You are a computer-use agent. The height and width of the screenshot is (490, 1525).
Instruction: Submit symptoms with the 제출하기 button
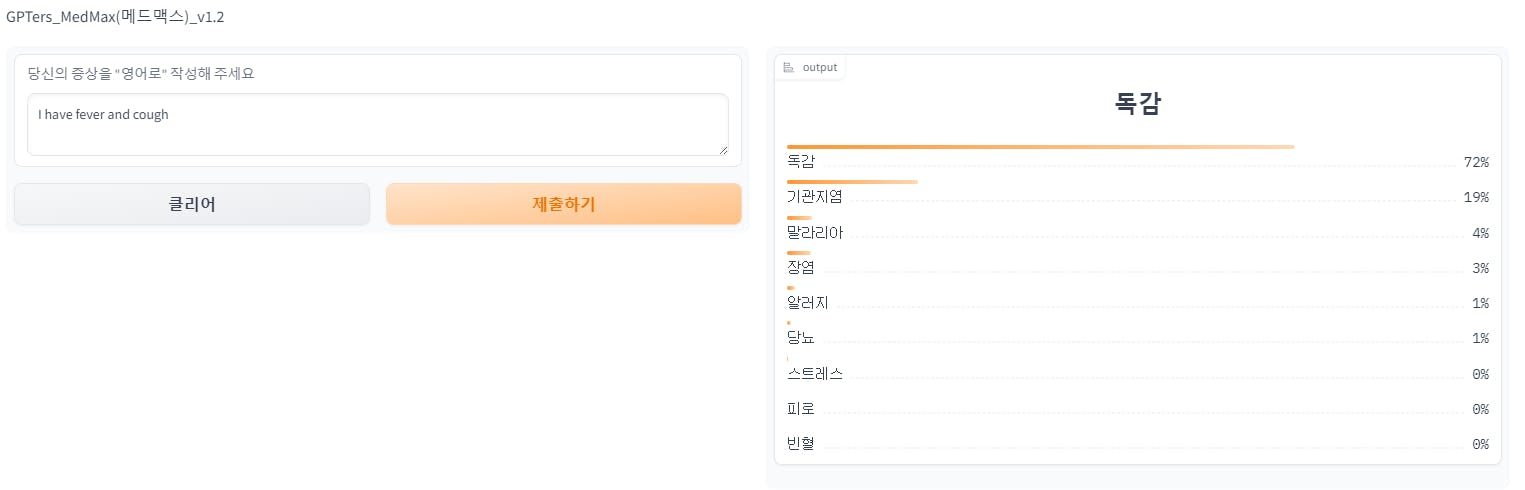[563, 204]
